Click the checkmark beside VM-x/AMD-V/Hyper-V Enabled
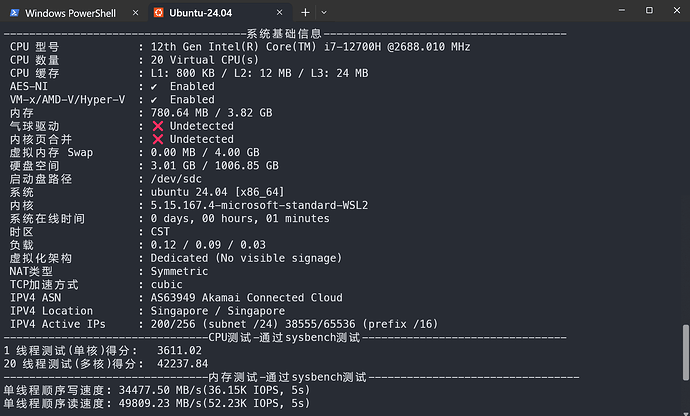 (154, 100)
